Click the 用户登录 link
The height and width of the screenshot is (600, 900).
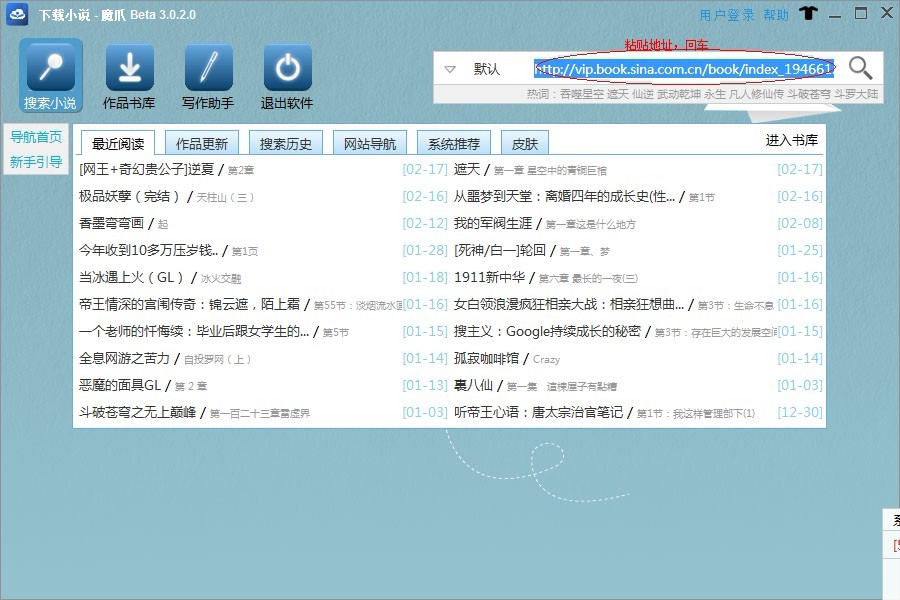click(727, 15)
